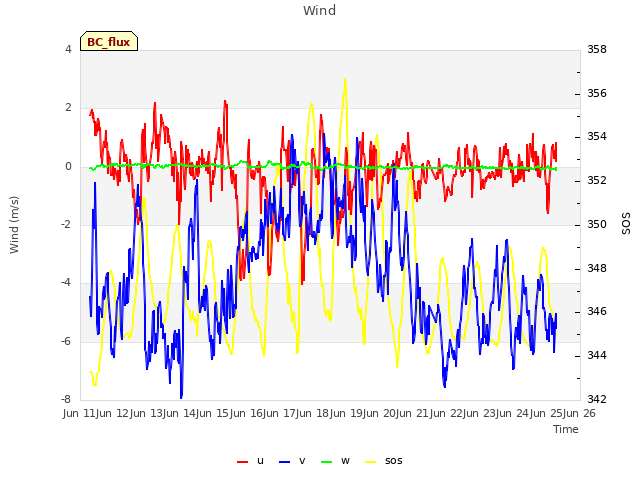Click the 350 right axis tick label

(x=597, y=224)
